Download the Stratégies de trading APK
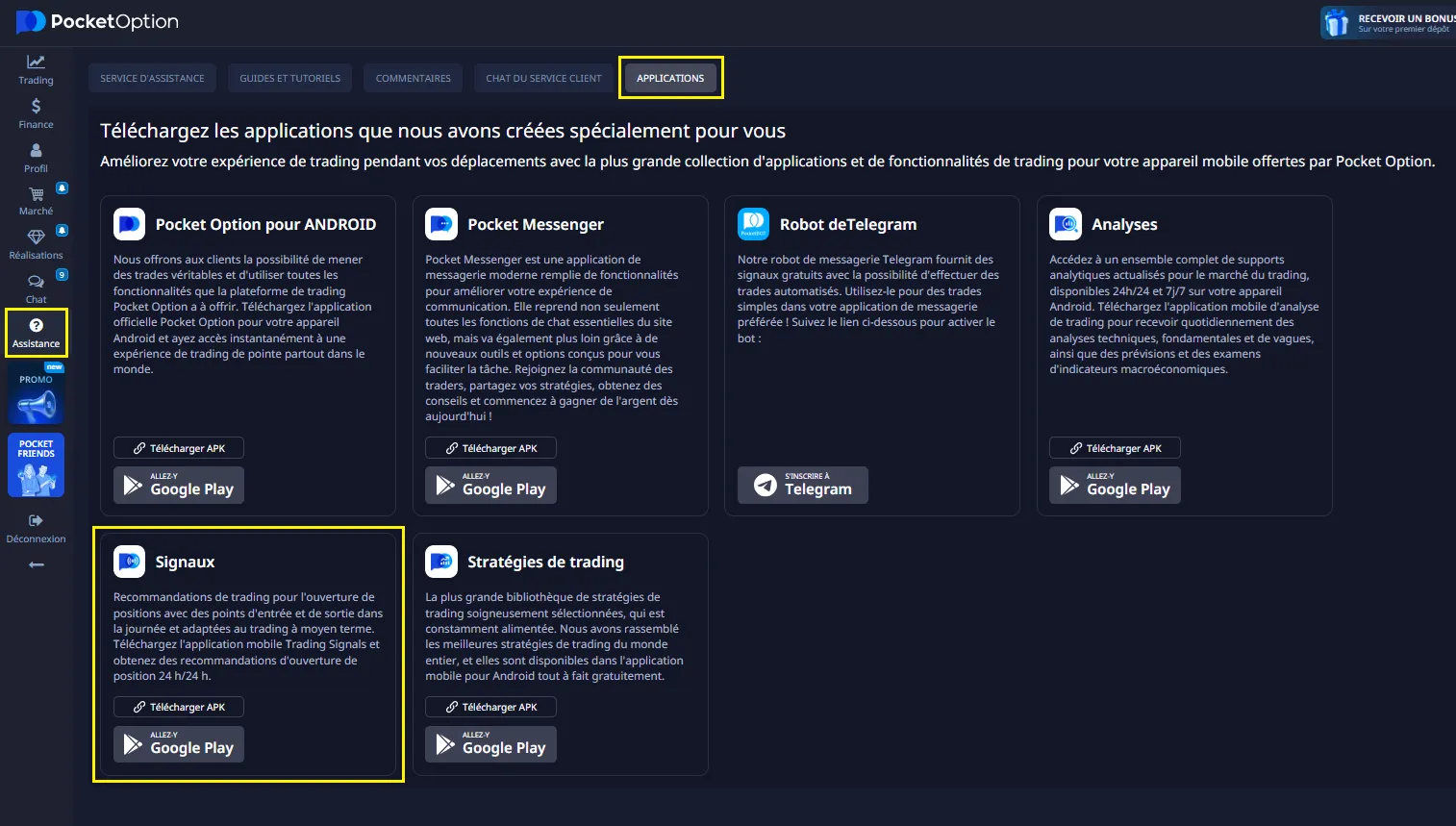This screenshot has height=826, width=1456. pyautogui.click(x=490, y=707)
